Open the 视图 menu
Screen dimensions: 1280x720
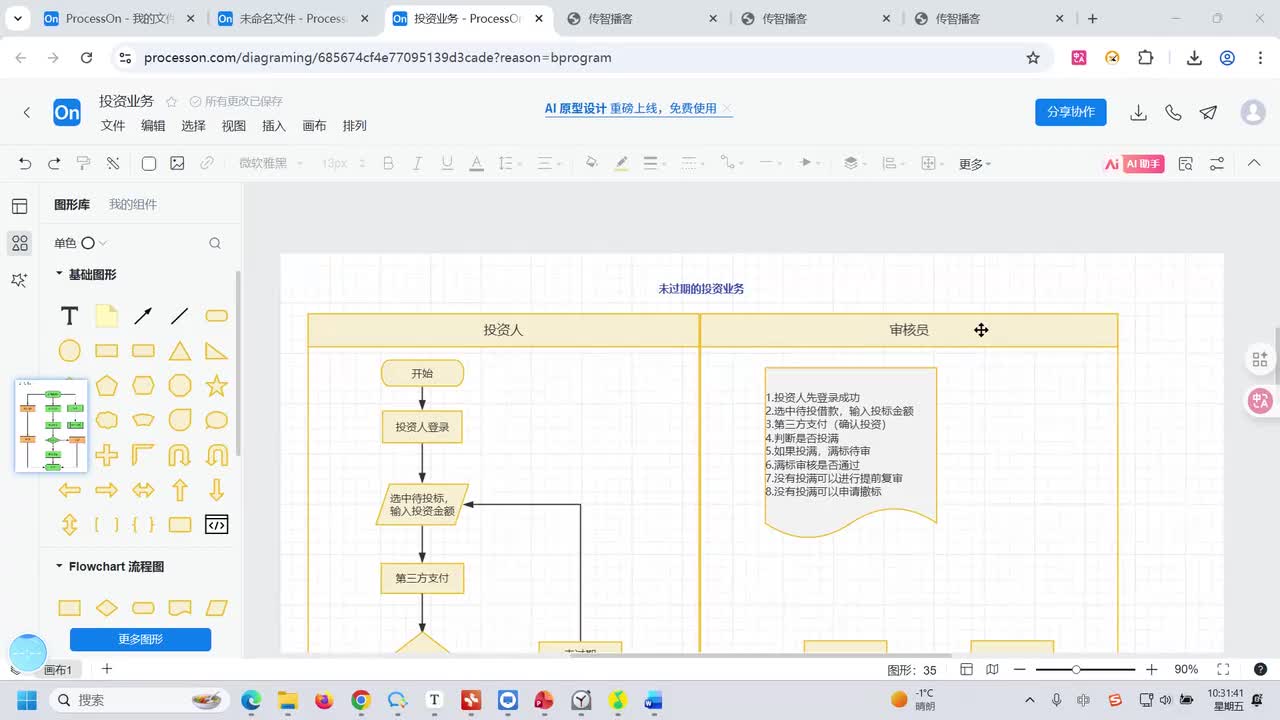(234, 126)
